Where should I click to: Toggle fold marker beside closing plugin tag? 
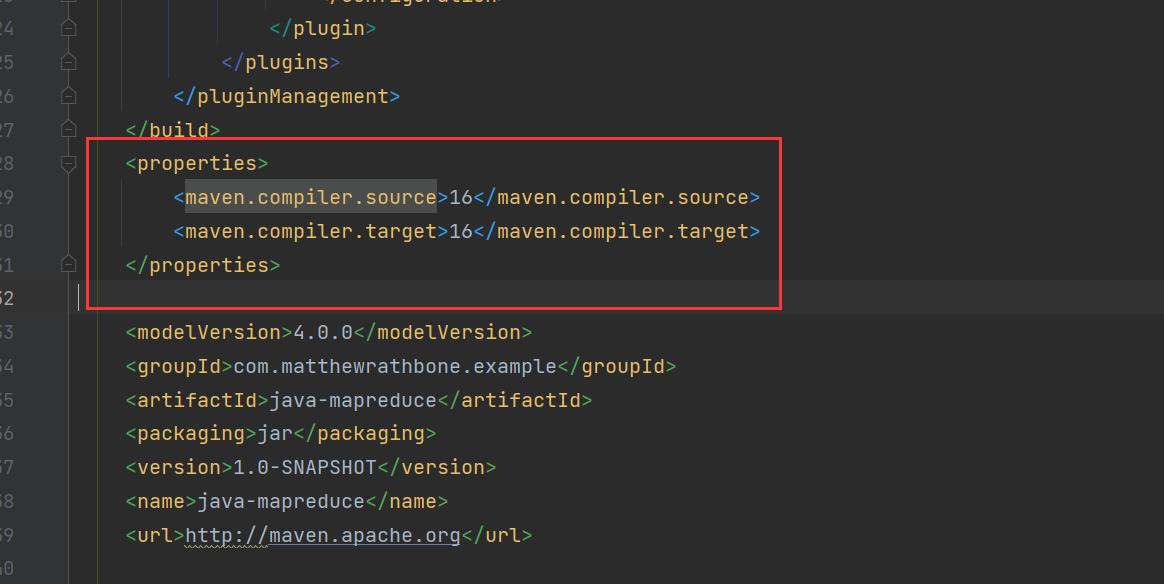click(68, 28)
